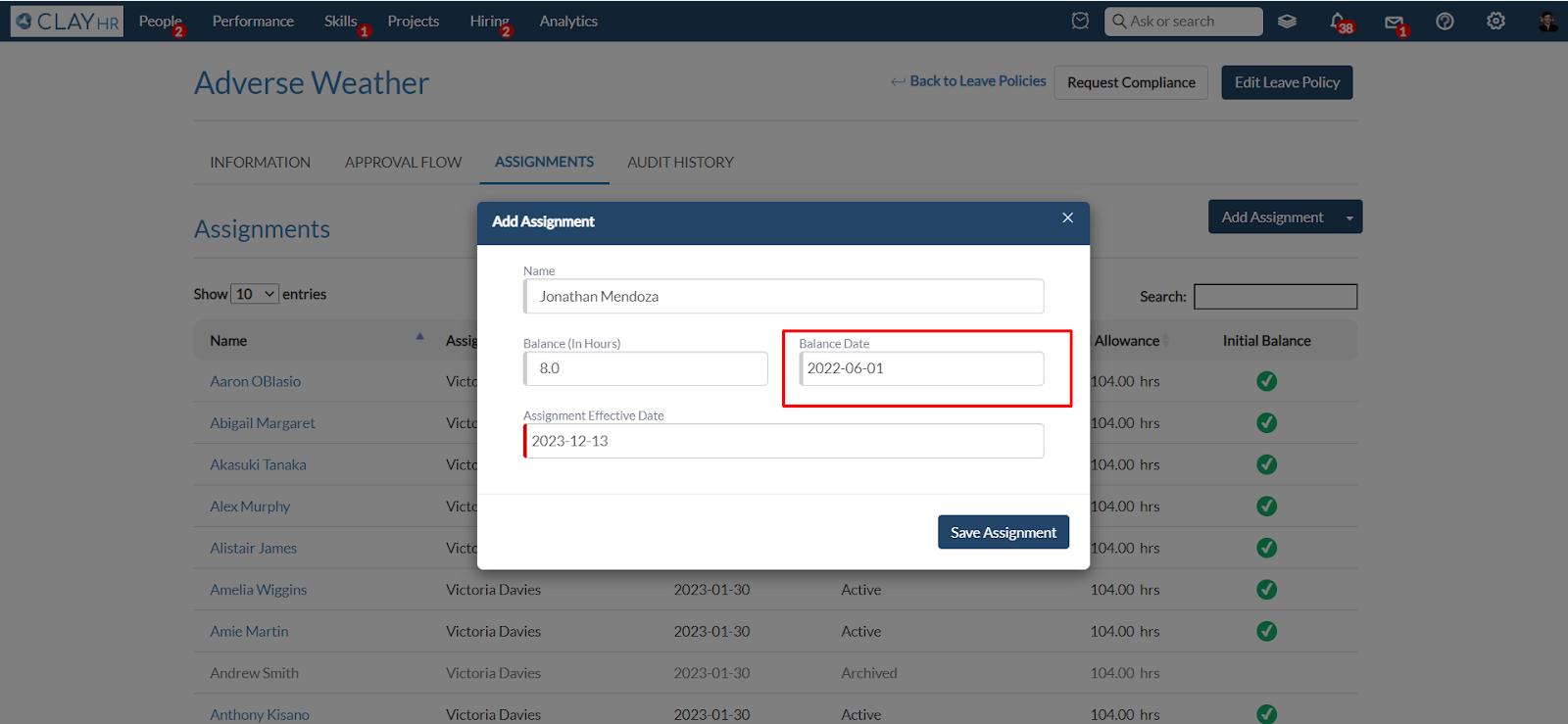Click Amie Martin initial balance checkmark
The width and height of the screenshot is (1568, 724).
click(1267, 631)
